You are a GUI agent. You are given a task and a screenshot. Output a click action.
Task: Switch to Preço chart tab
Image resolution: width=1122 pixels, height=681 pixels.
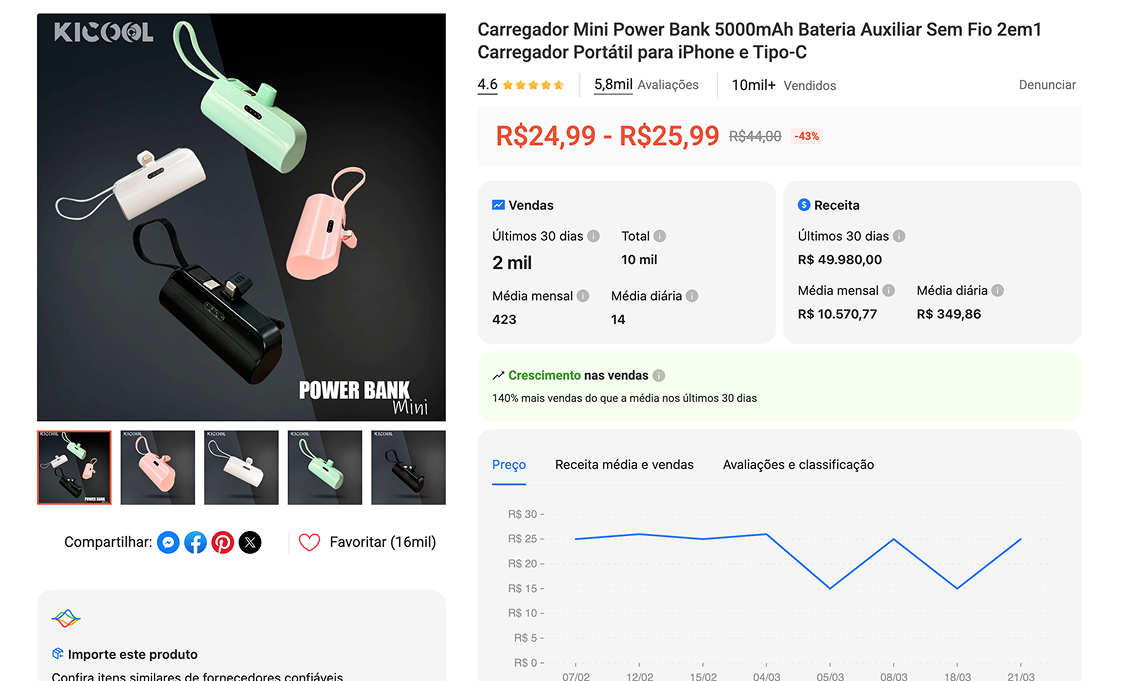(509, 465)
